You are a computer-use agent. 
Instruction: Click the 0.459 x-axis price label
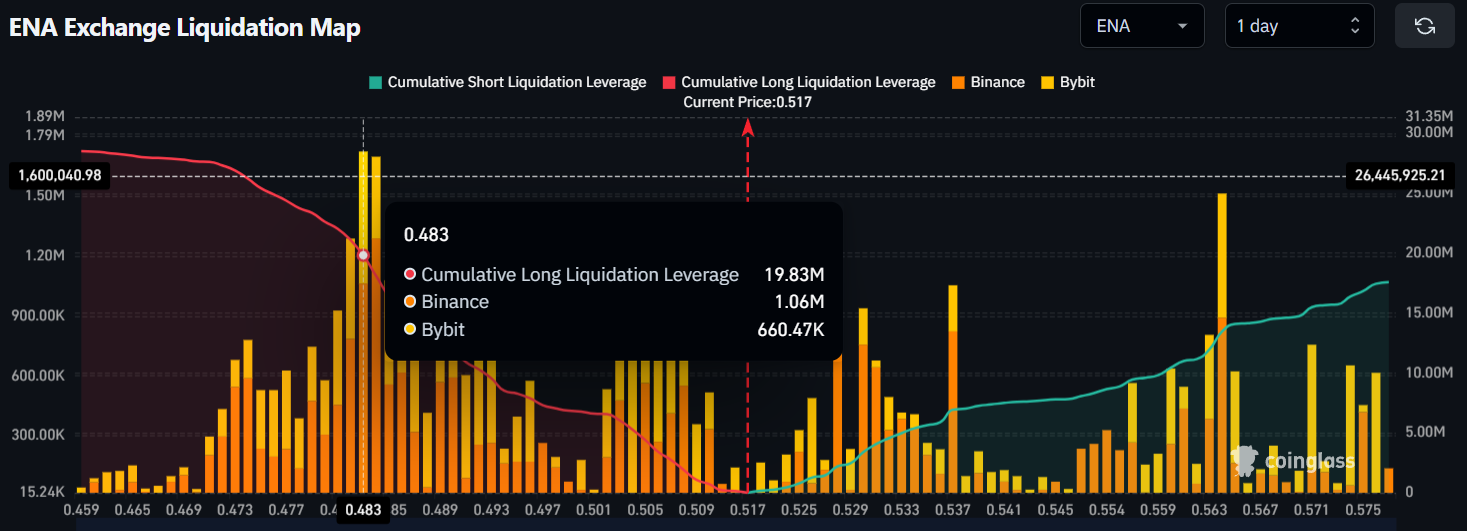[x=80, y=509]
